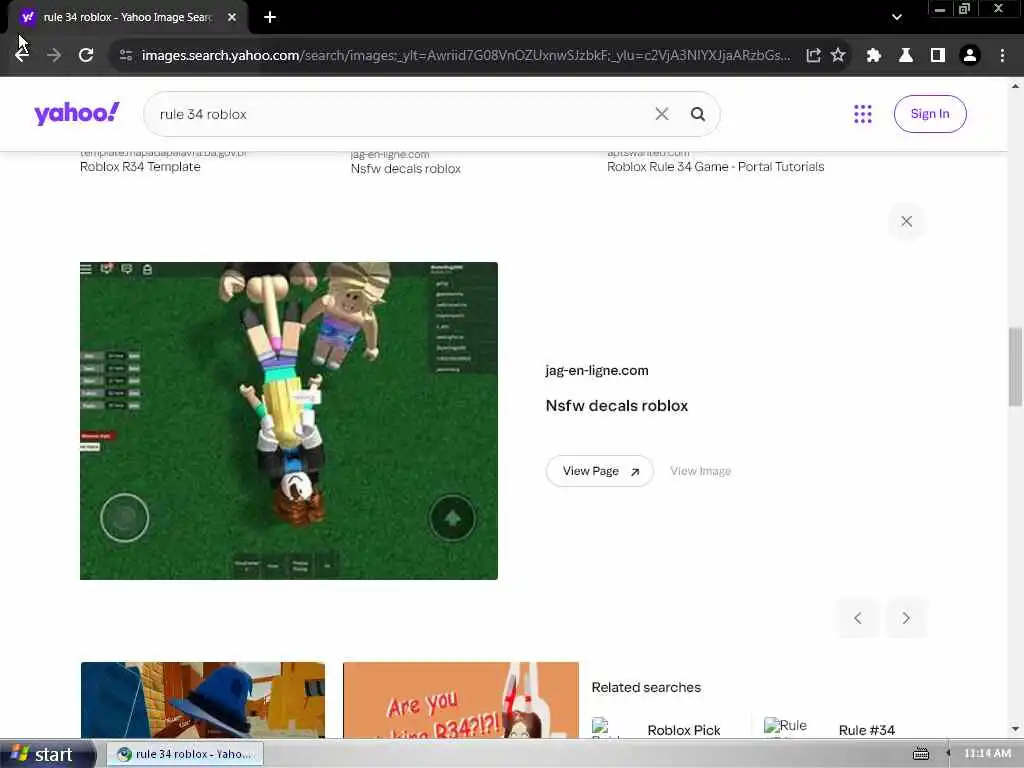1024x768 pixels.
Task: Bookmark this page with the star icon
Action: point(838,56)
